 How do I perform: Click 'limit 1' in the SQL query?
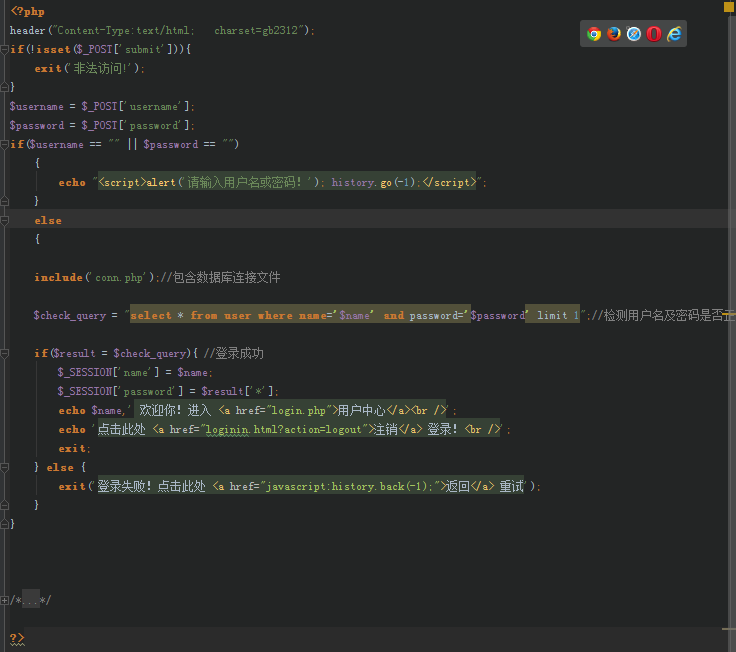(558, 315)
